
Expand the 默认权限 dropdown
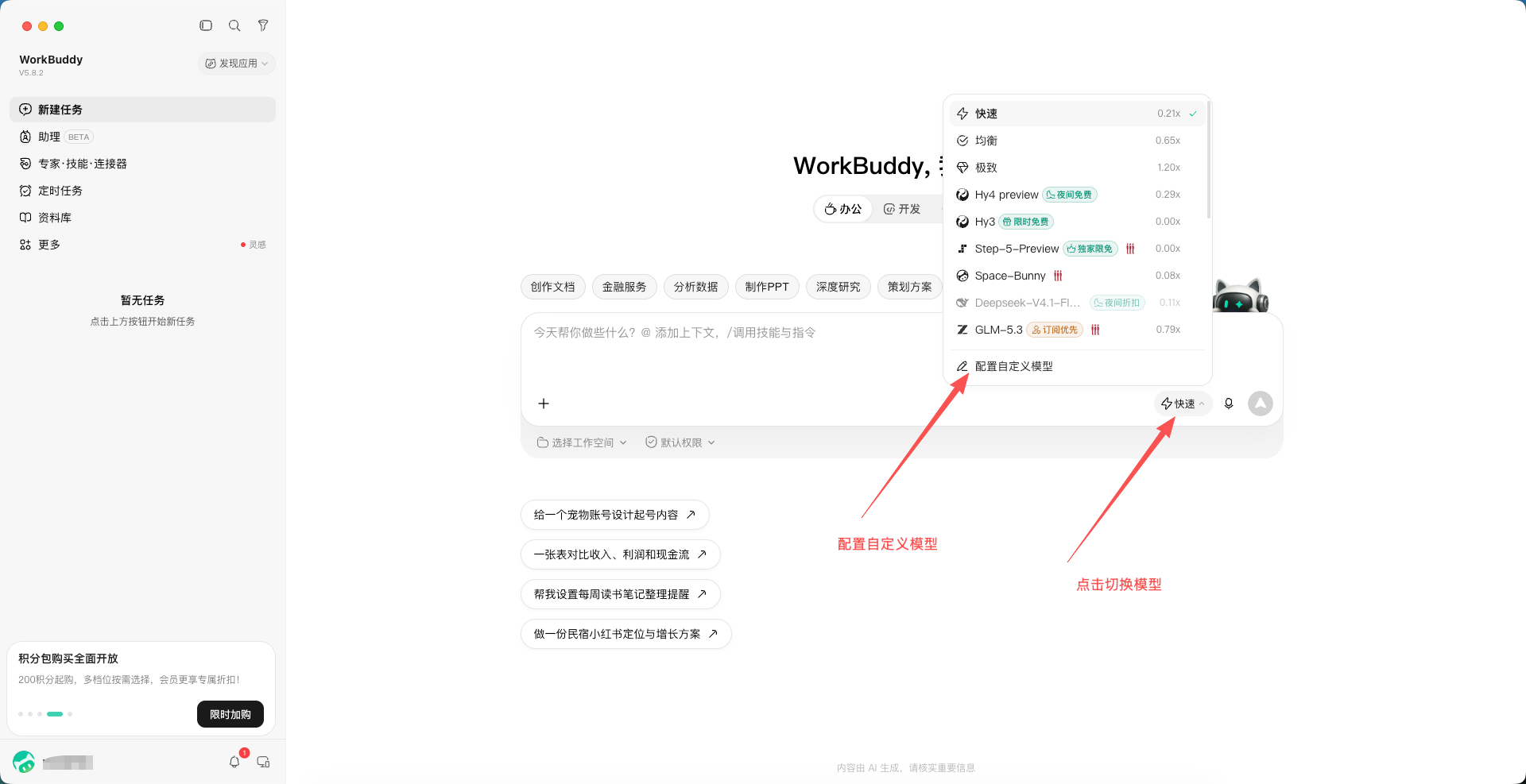tap(680, 442)
